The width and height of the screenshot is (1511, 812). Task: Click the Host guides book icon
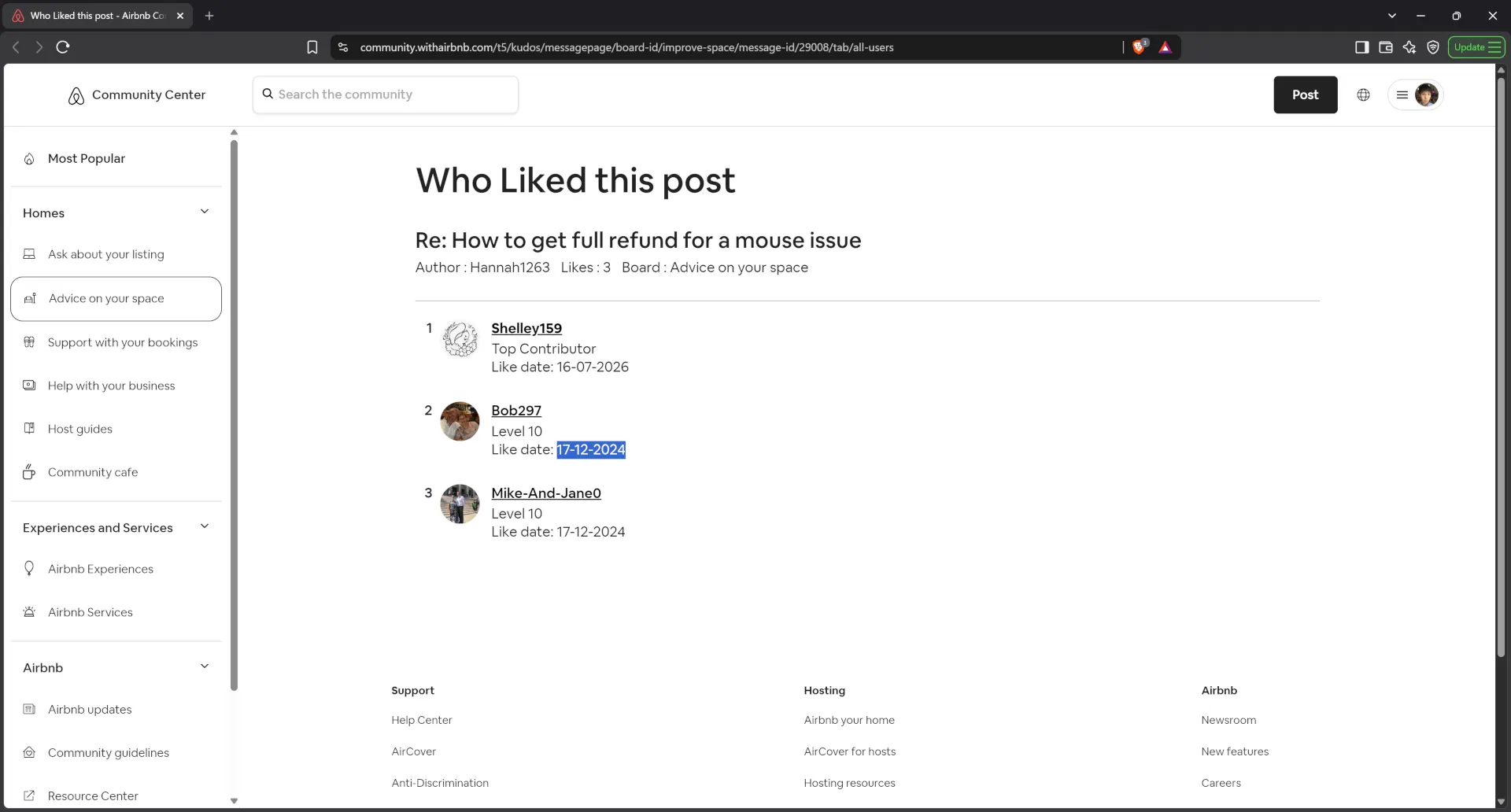29,429
